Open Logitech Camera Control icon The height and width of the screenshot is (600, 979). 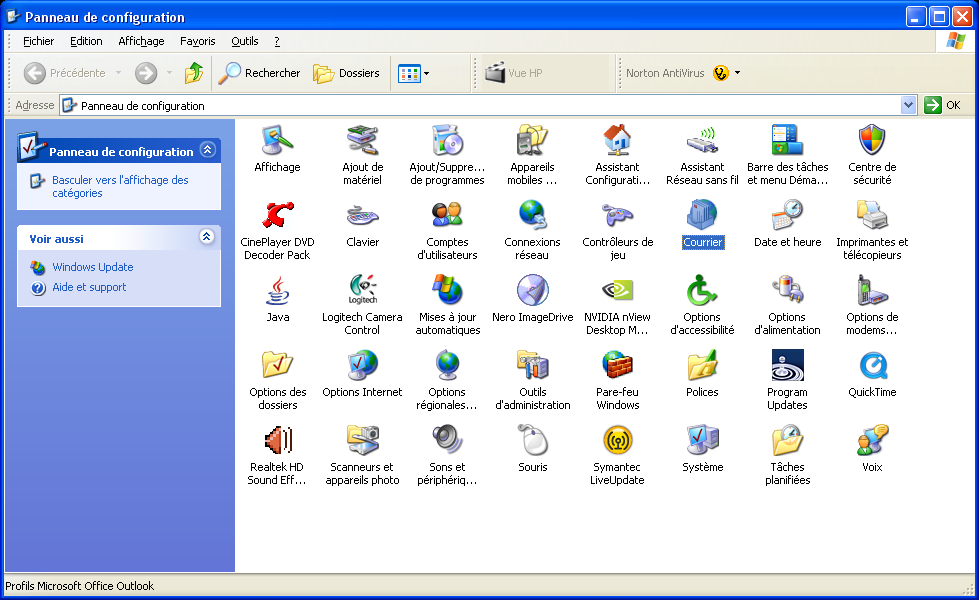(363, 291)
